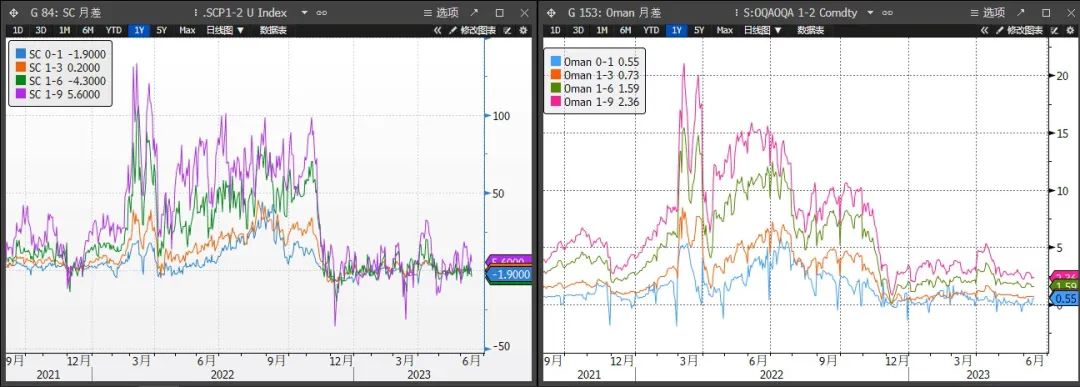Click blue swatch for SC 0-1 legend
Screen dimensions: 1080x387
[21, 54]
